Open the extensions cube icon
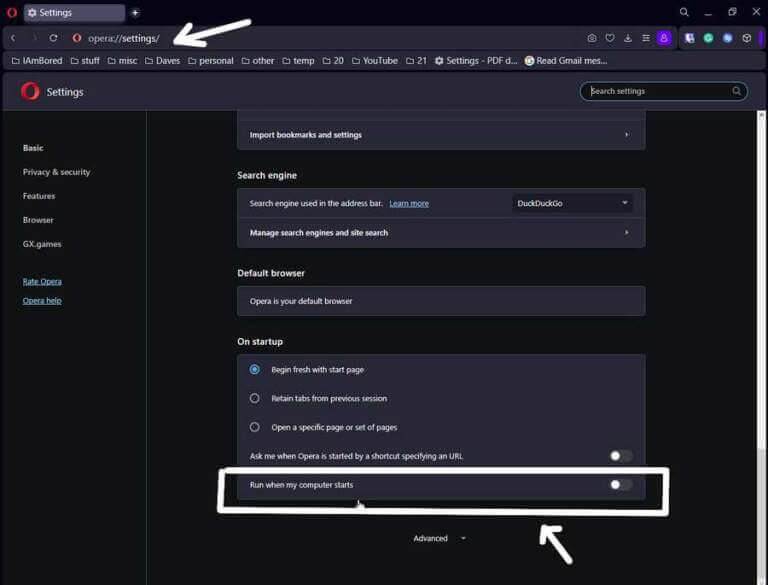Screen dimensions: 768x585 746,38
